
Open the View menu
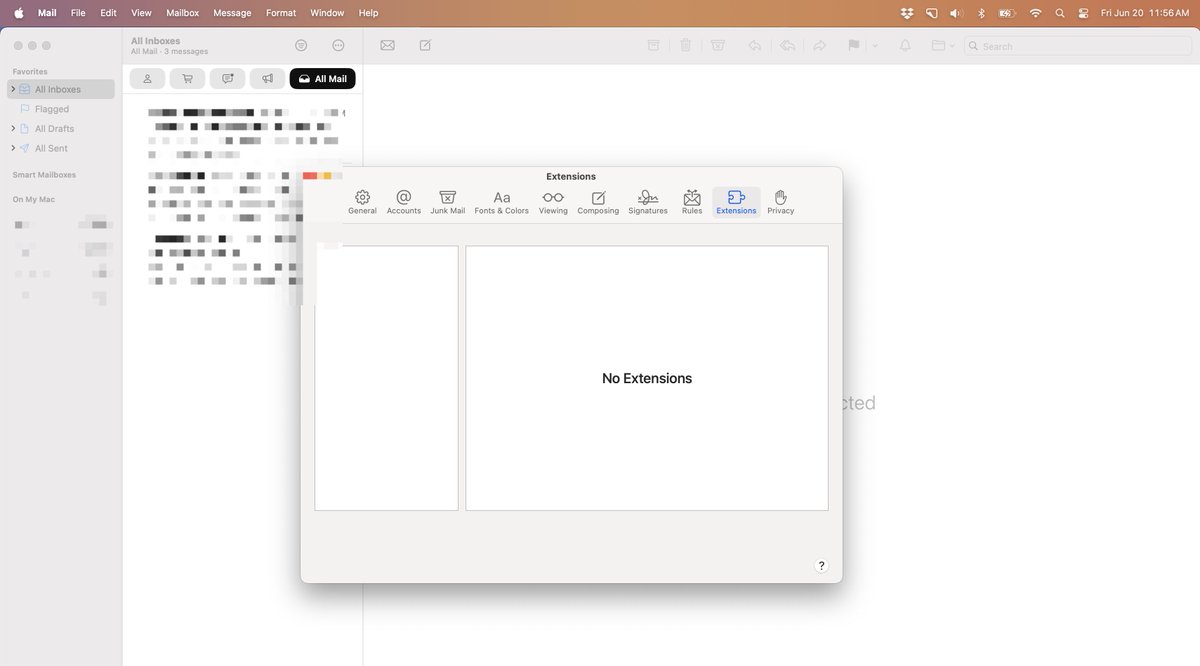click(141, 13)
